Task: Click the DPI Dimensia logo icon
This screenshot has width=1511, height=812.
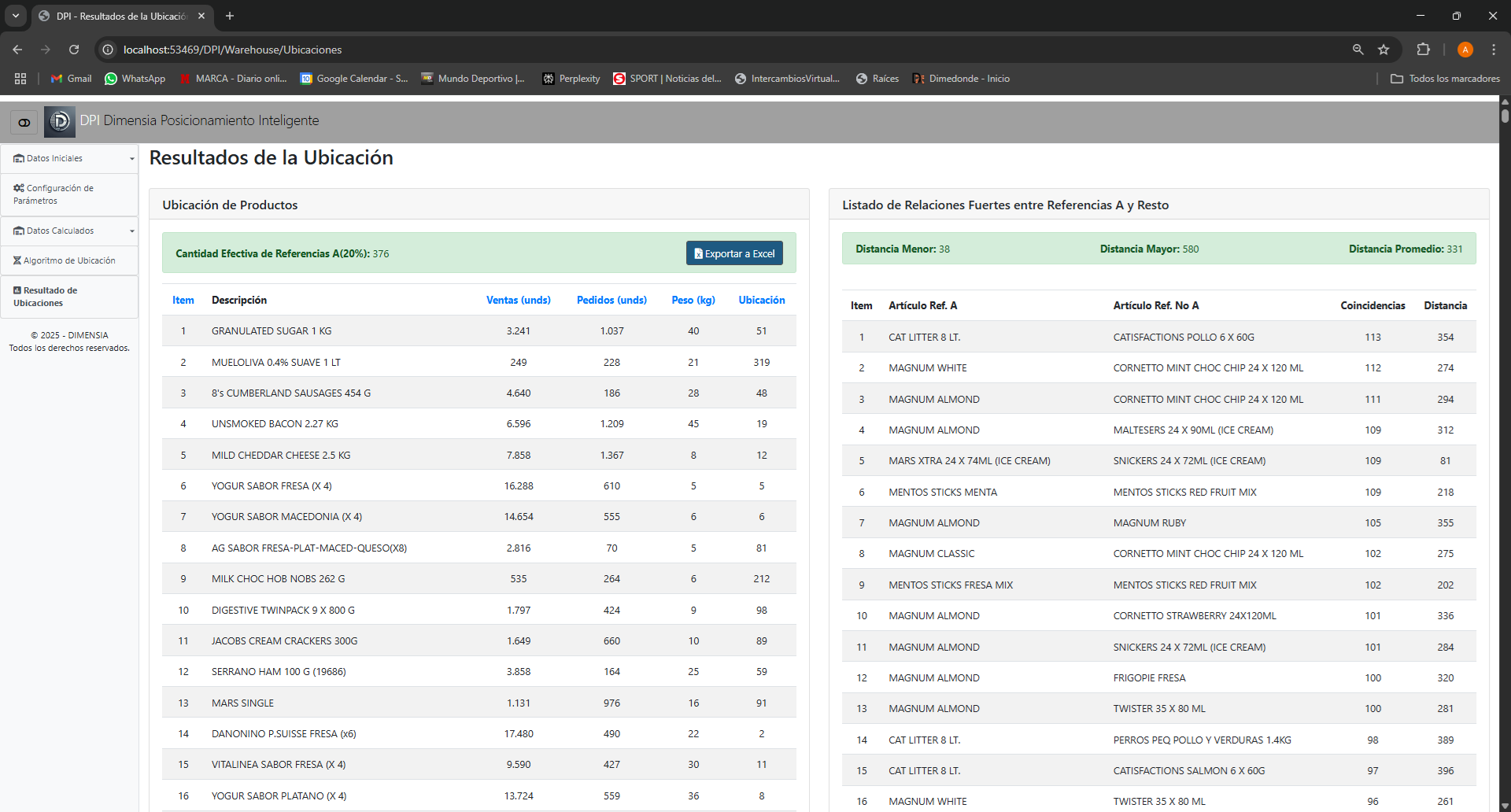Action: point(60,121)
